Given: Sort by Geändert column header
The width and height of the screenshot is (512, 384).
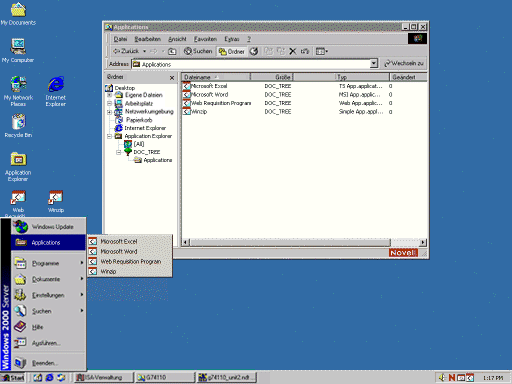Looking at the screenshot, I should tap(408, 77).
